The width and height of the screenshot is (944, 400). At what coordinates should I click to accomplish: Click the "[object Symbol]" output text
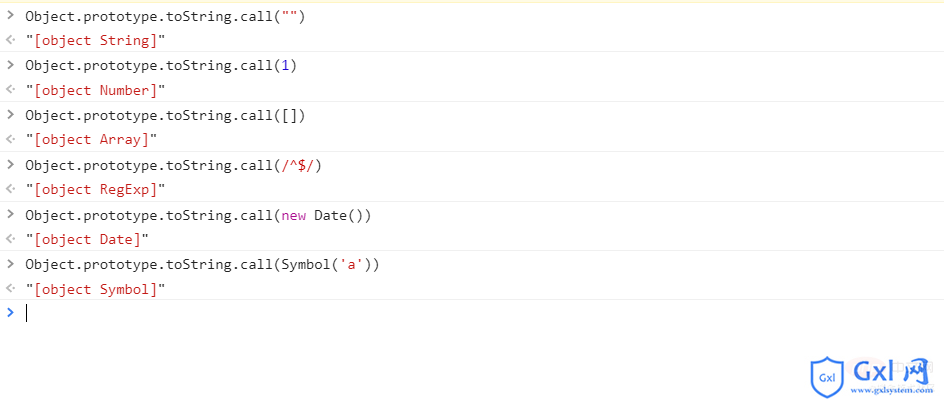click(x=95, y=289)
